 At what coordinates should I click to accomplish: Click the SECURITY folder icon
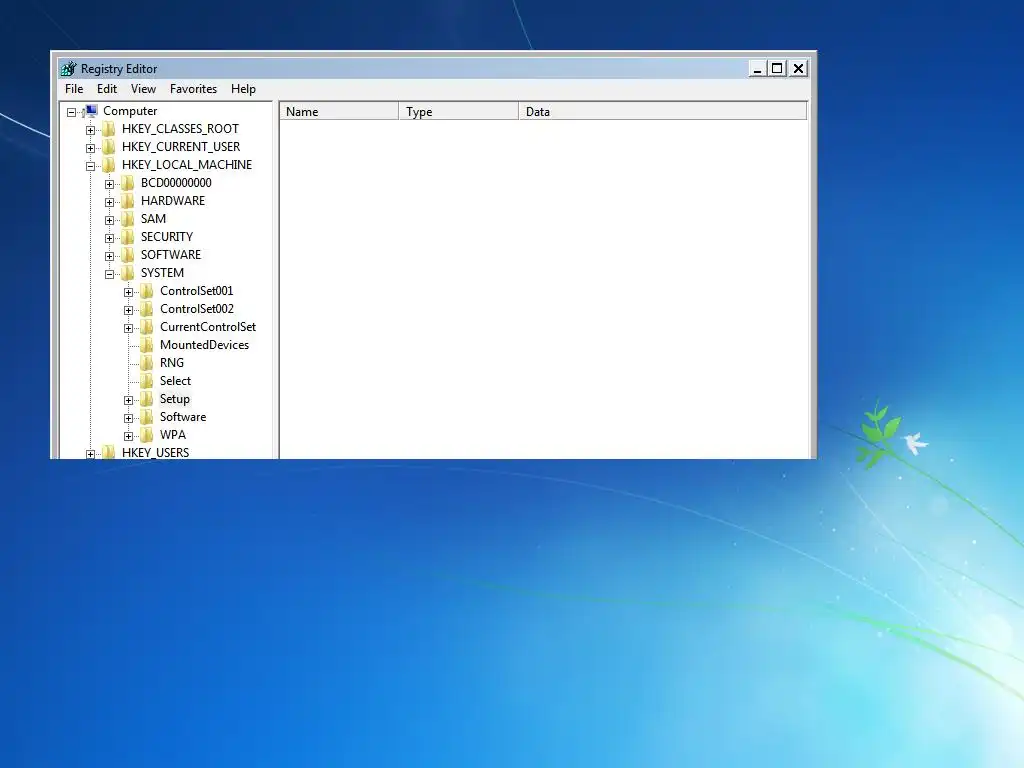tap(128, 236)
